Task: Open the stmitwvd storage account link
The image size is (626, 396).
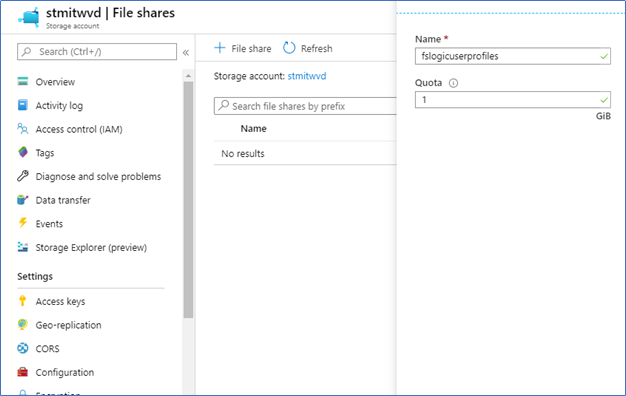Action: pos(307,76)
